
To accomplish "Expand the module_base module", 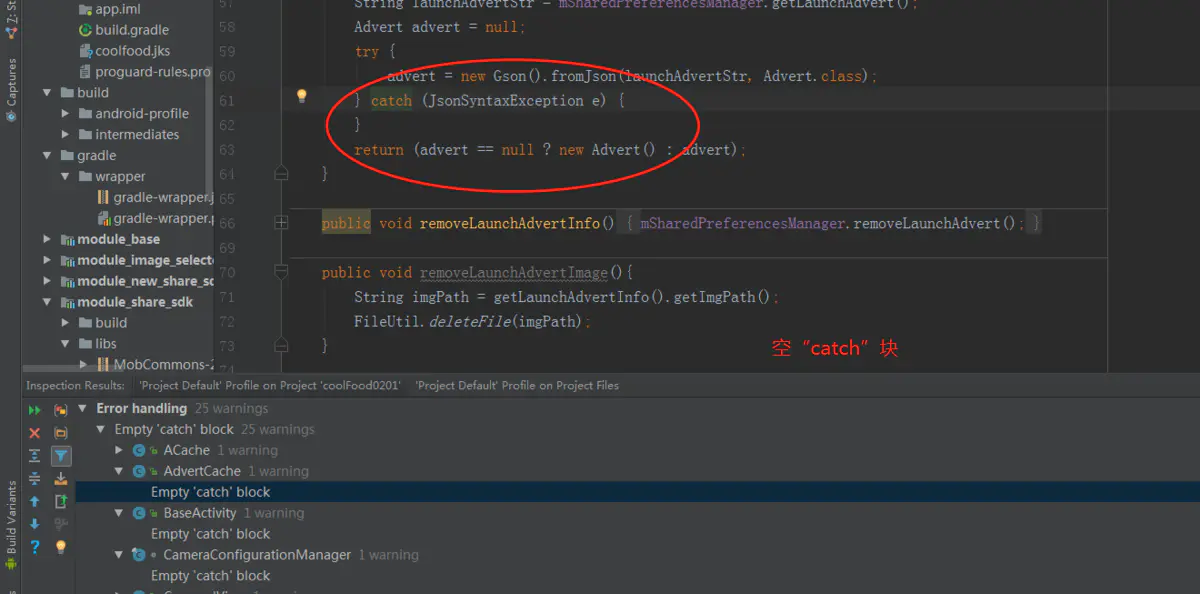I will pyautogui.click(x=47, y=240).
